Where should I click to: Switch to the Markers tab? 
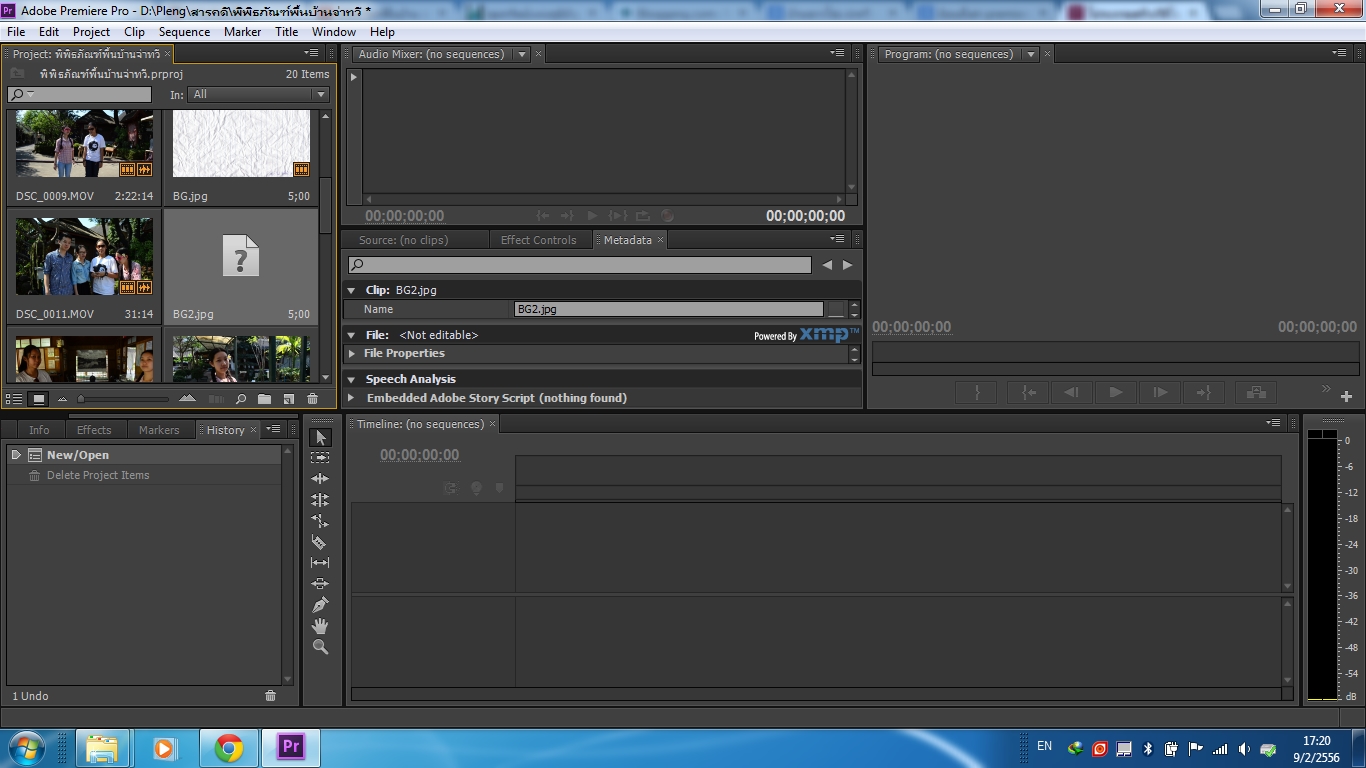click(159, 430)
